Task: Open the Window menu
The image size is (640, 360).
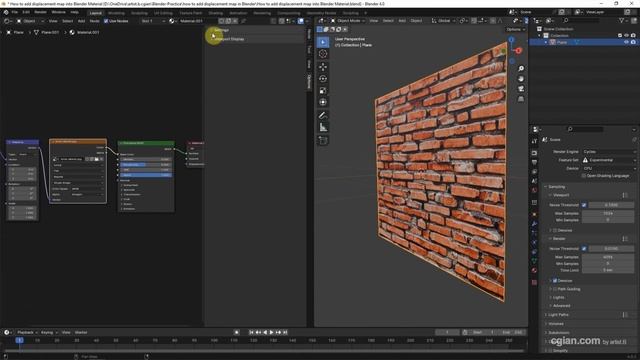Action: 58,12
